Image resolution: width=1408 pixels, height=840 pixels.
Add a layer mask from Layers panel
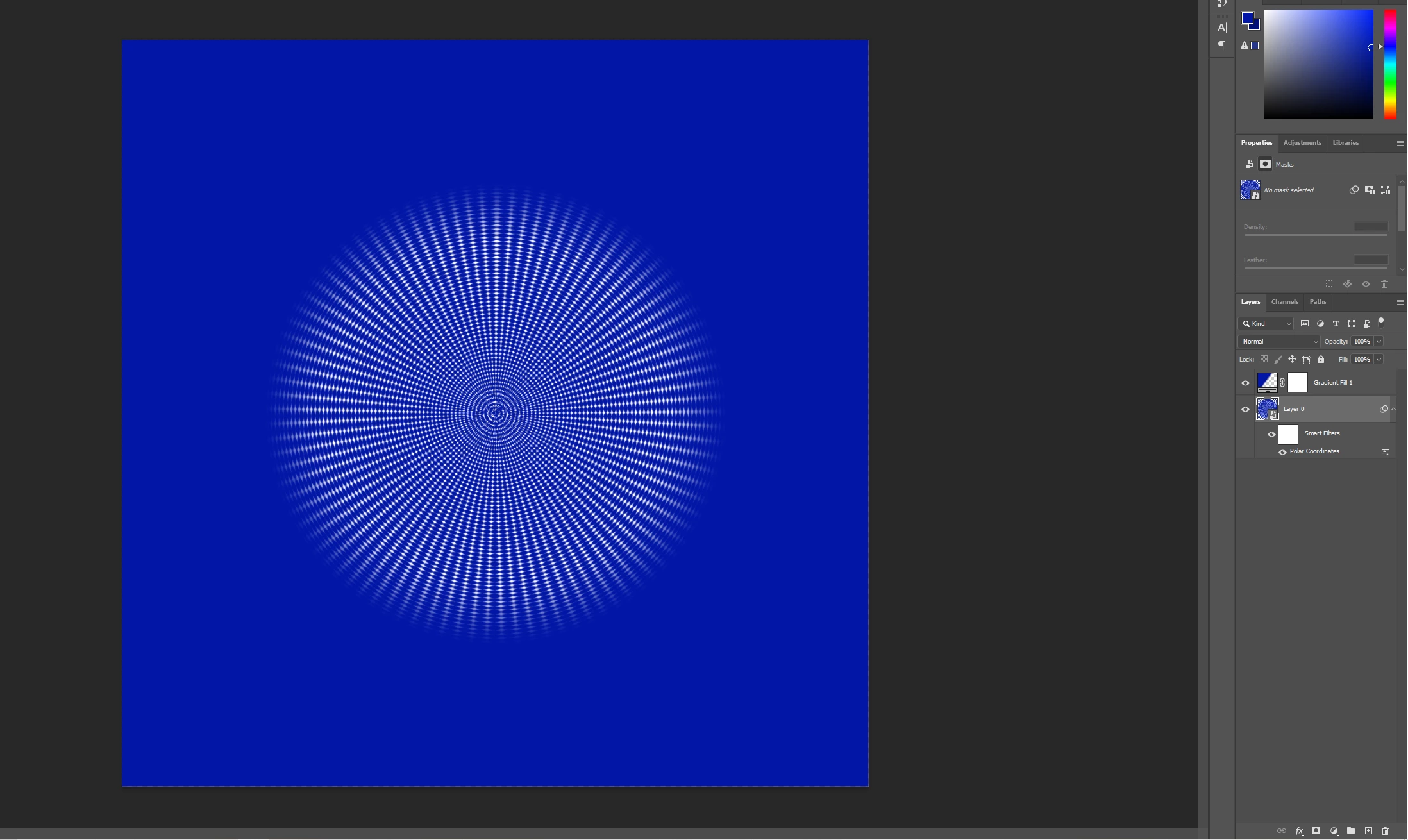tap(1316, 831)
